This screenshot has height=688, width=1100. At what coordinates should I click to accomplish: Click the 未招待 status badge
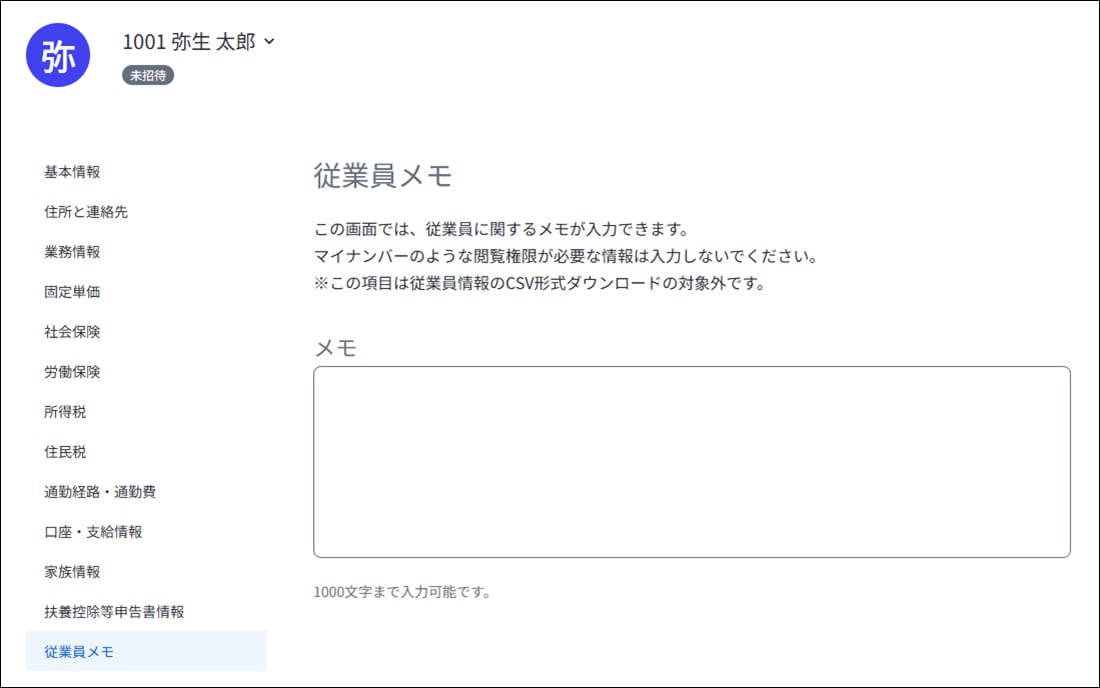coord(148,75)
